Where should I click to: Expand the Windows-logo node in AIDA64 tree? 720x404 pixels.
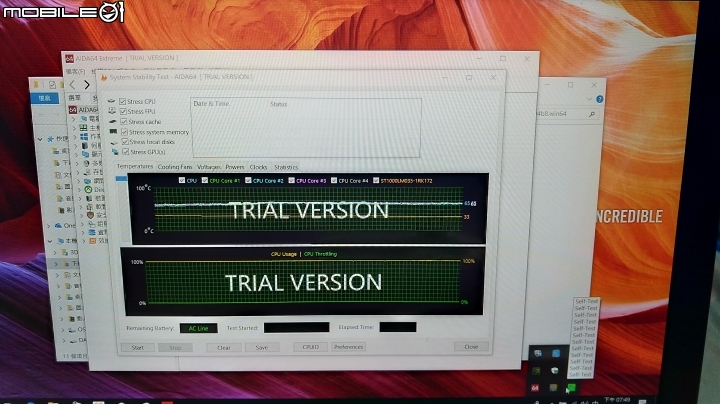[x=75, y=137]
